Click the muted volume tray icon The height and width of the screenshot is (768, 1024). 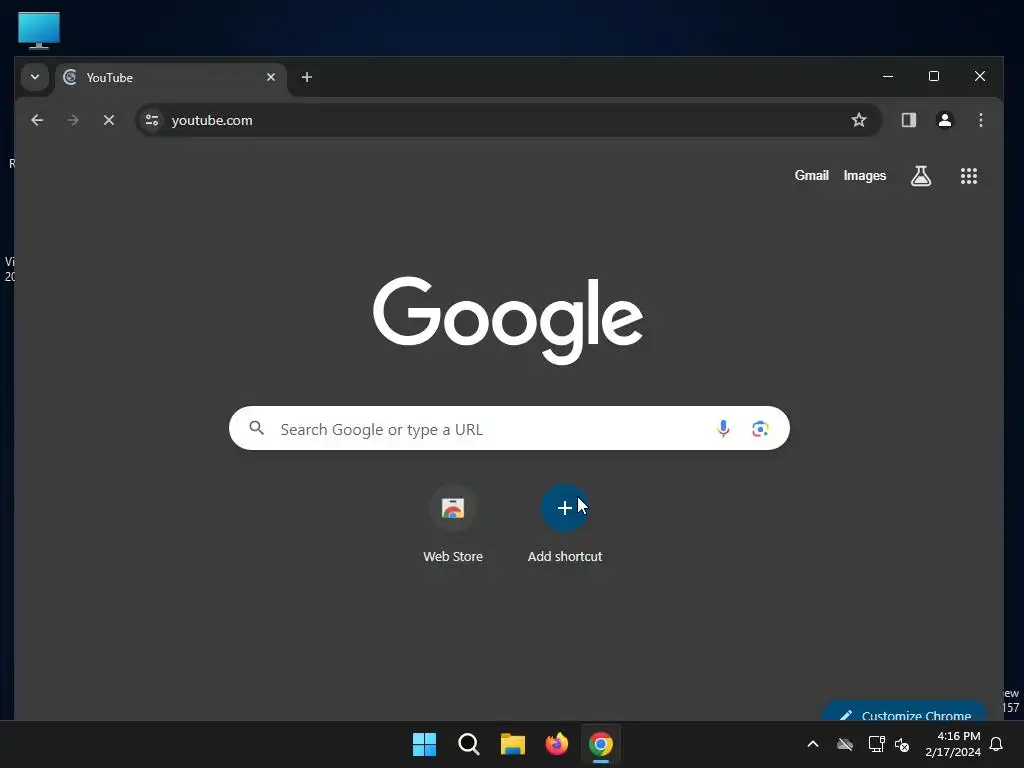point(902,744)
